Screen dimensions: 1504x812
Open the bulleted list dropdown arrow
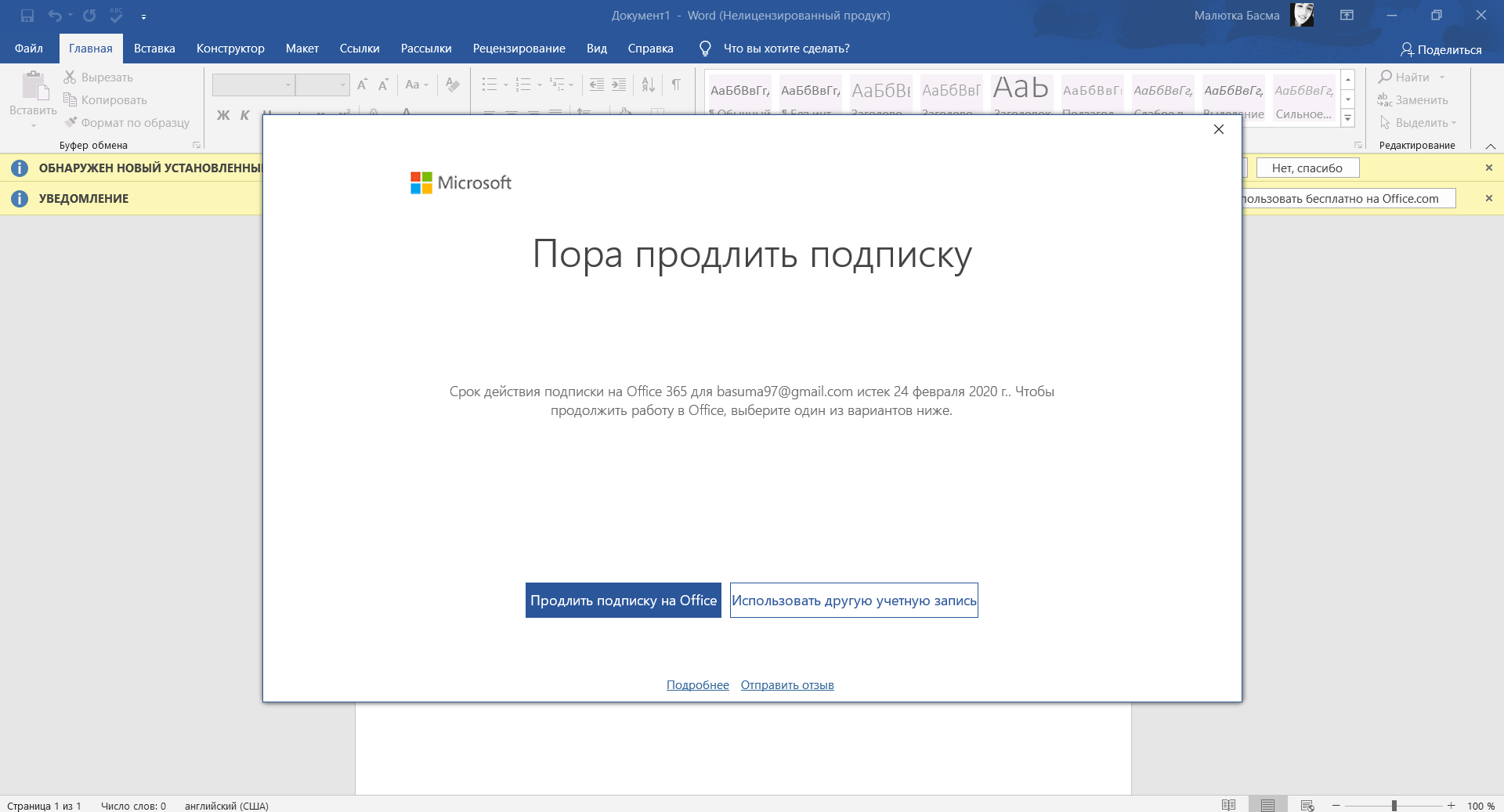[505, 85]
